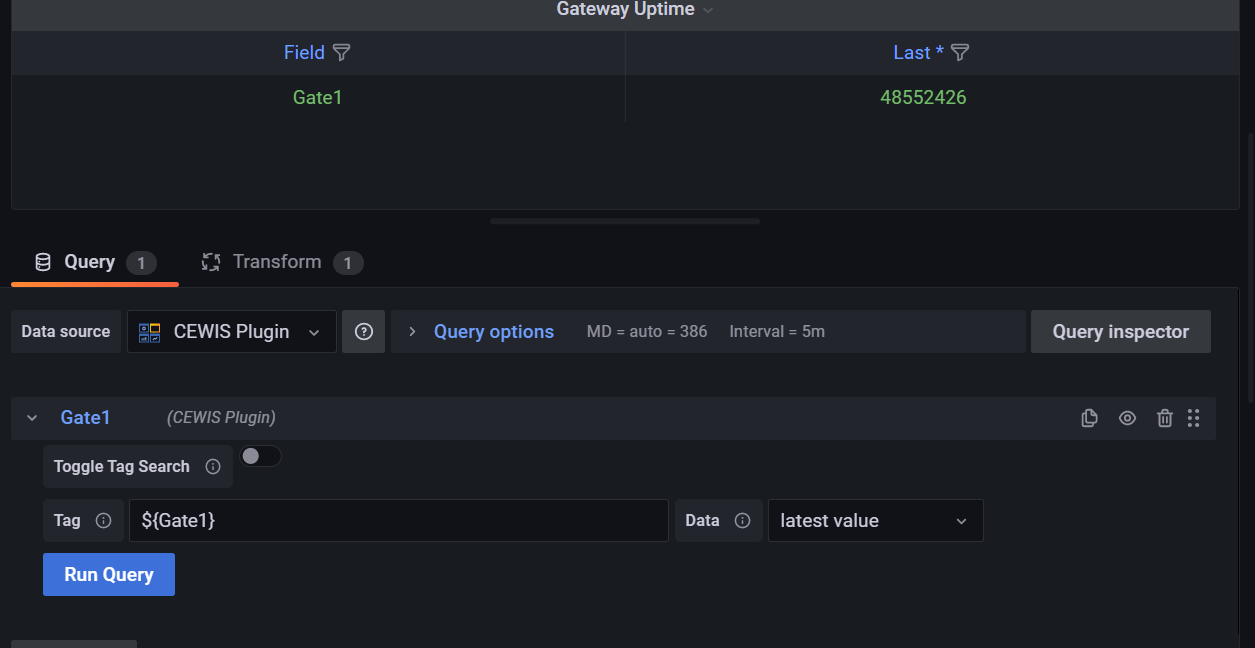Select the Query tab

click(90, 262)
